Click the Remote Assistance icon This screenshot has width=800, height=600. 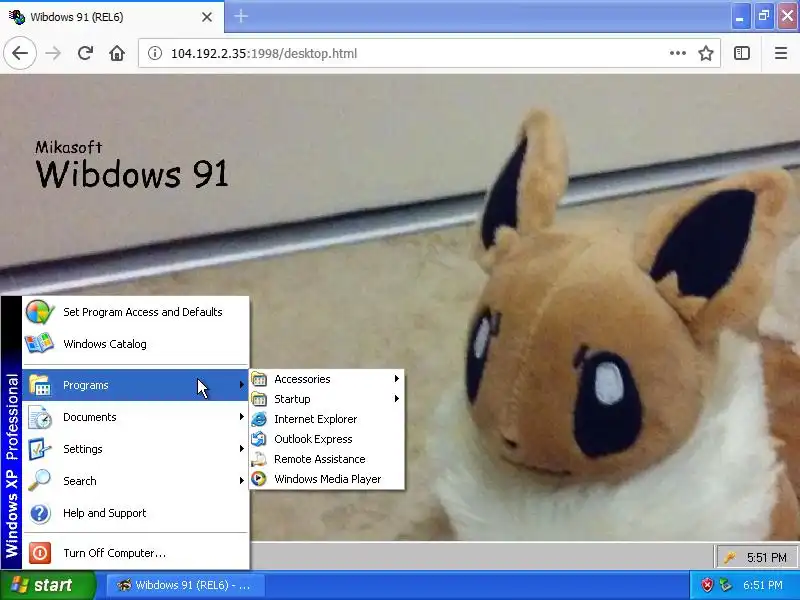[x=259, y=459]
